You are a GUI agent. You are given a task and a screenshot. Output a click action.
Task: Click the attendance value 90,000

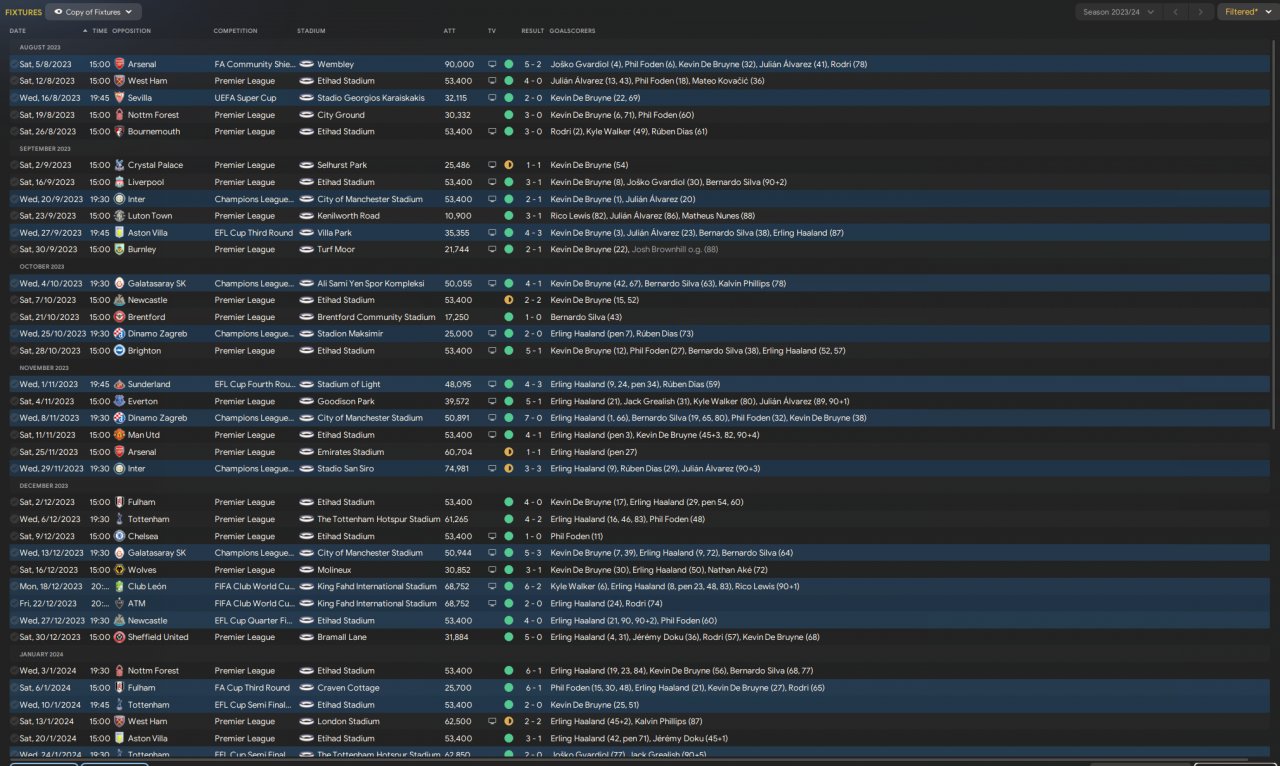tap(459, 64)
